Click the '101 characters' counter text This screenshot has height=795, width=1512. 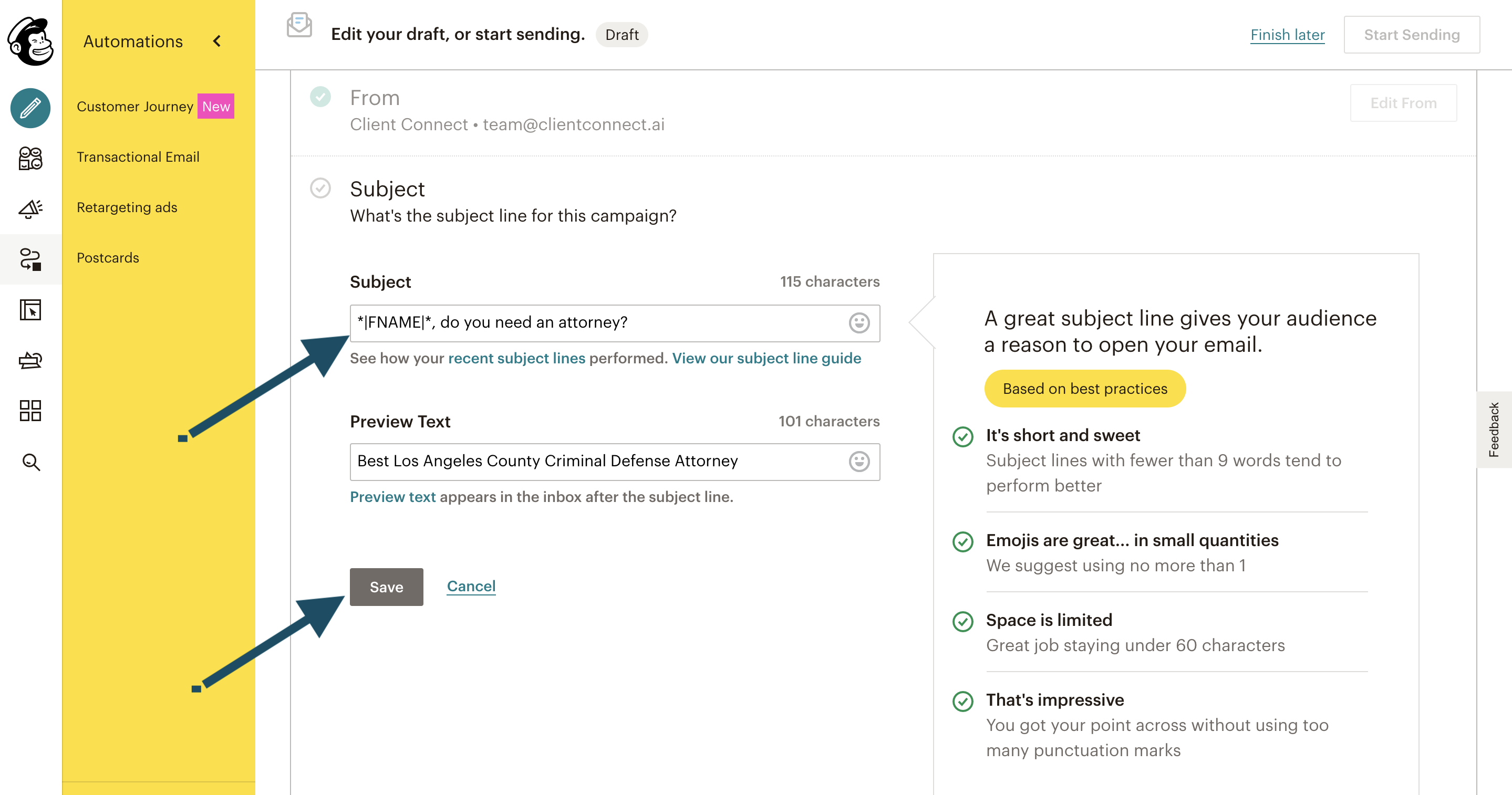coord(829,421)
